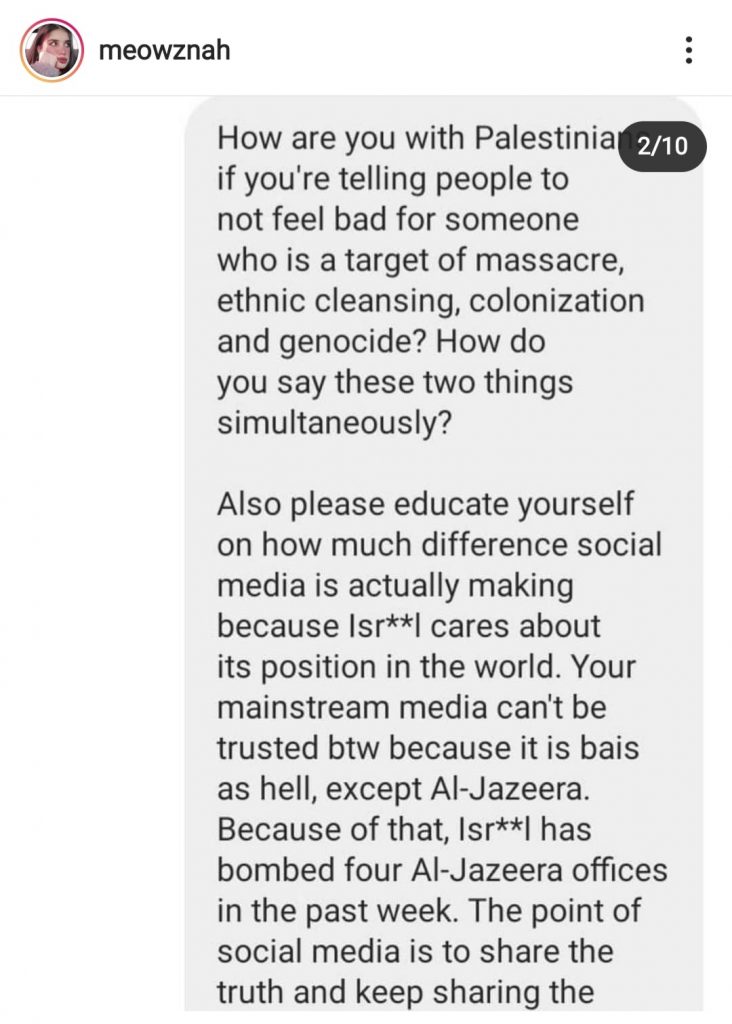The image size is (732, 1024).
Task: Click the gray message bubble image
Action: (444, 554)
